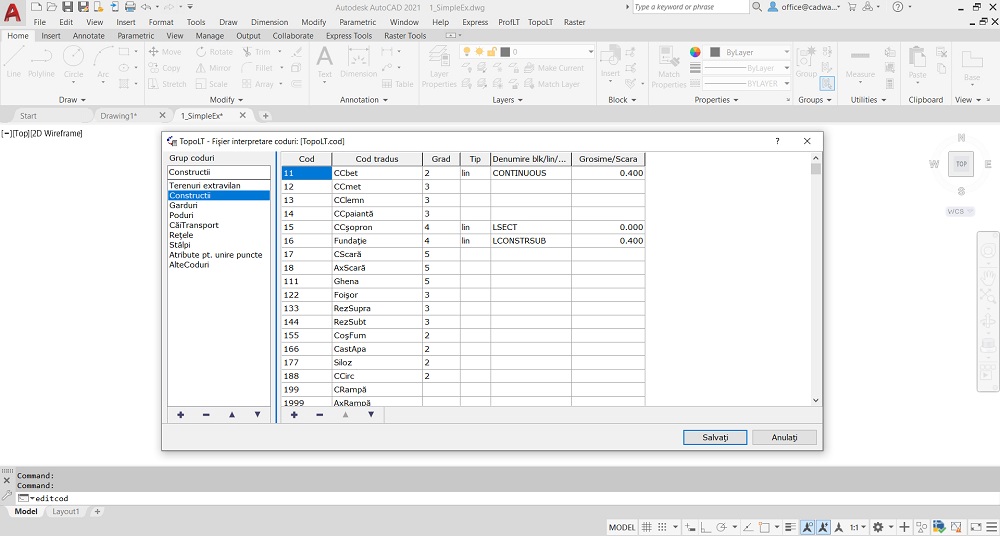This screenshot has height=536, width=1000.
Task: Toggle annotation visibility in status bar
Action: pyautogui.click(x=807, y=527)
